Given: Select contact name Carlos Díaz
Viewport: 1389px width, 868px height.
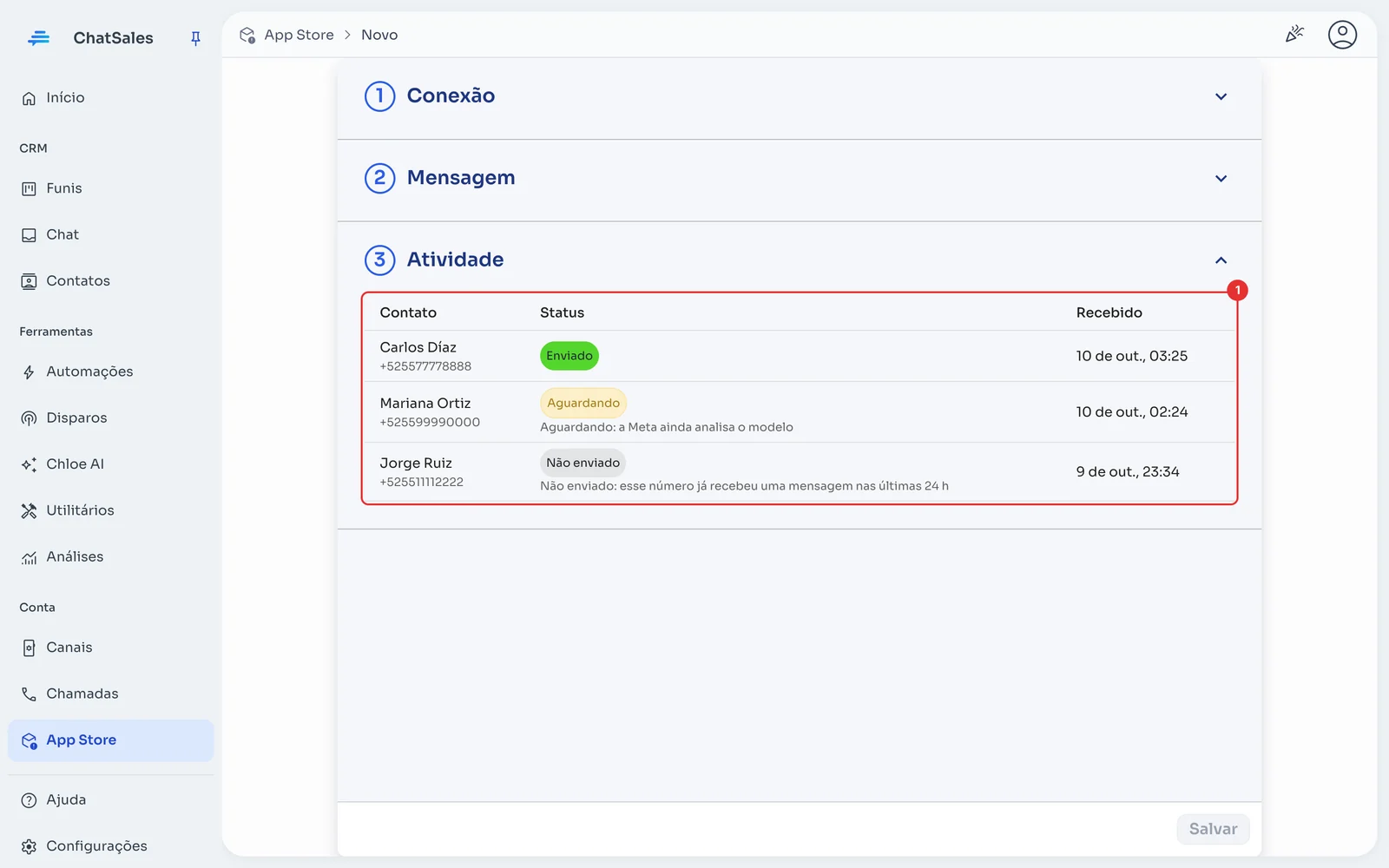Looking at the screenshot, I should [x=418, y=347].
